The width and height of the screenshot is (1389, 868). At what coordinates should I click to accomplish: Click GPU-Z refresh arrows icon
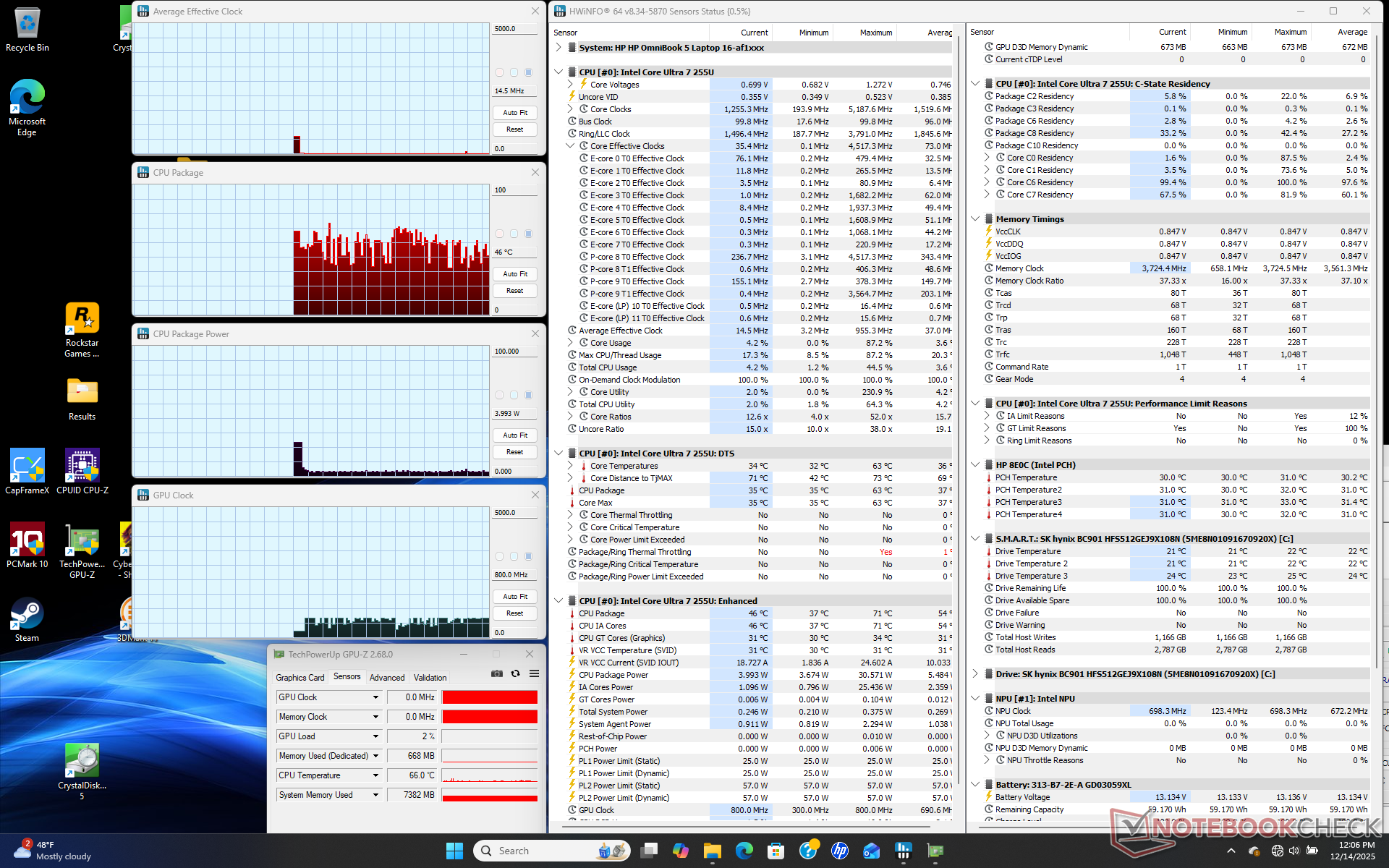515,673
